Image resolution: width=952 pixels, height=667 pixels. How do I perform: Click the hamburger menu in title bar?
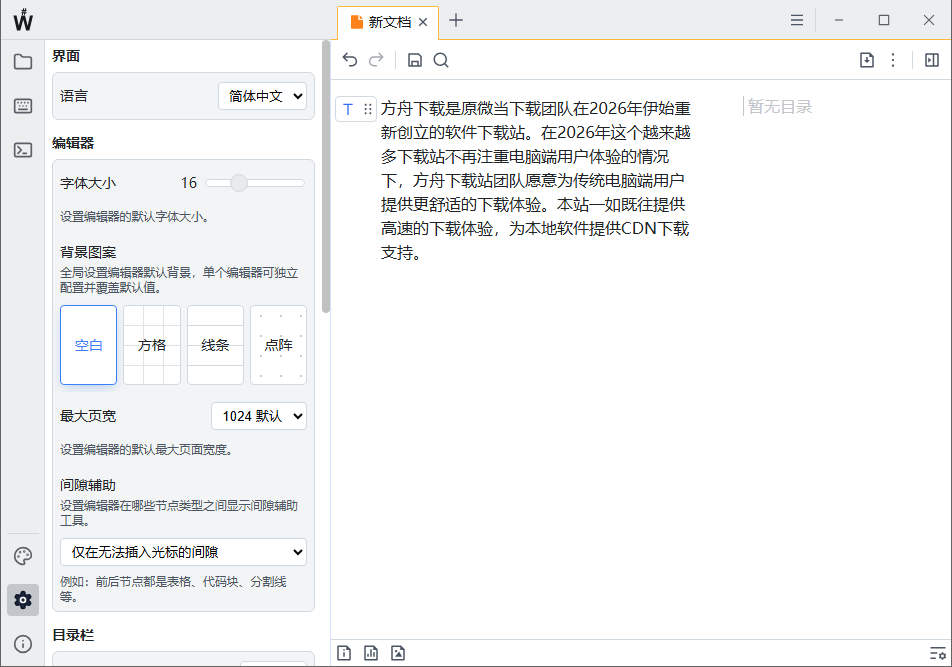[x=797, y=21]
